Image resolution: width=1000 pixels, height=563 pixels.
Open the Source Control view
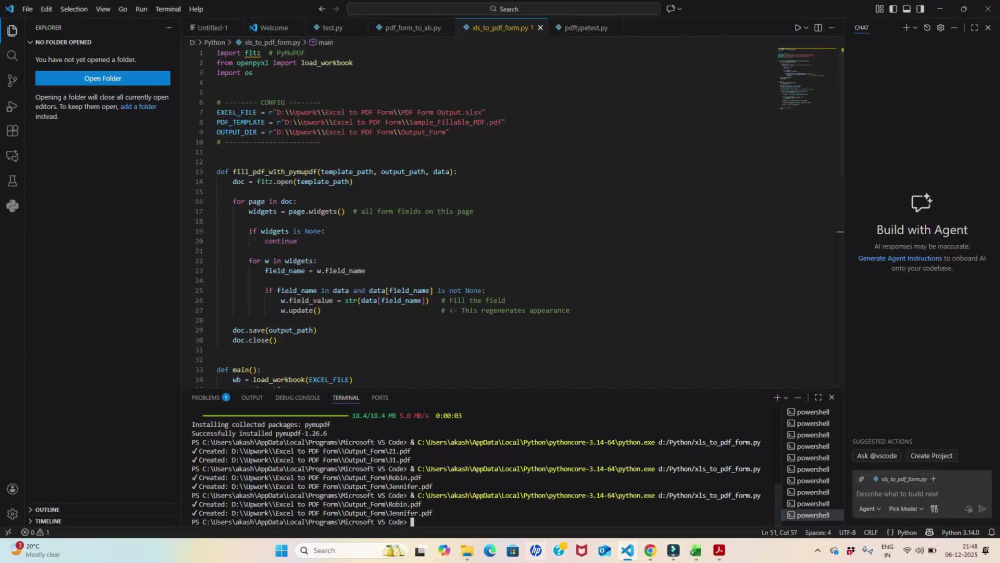[12, 81]
